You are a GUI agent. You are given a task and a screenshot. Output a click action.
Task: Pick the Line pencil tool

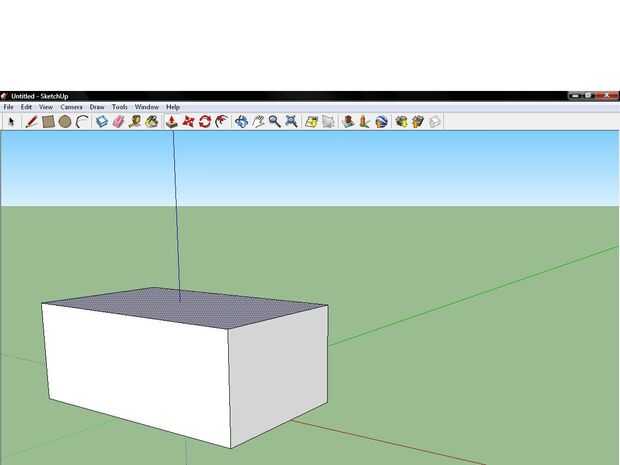click(x=31, y=121)
